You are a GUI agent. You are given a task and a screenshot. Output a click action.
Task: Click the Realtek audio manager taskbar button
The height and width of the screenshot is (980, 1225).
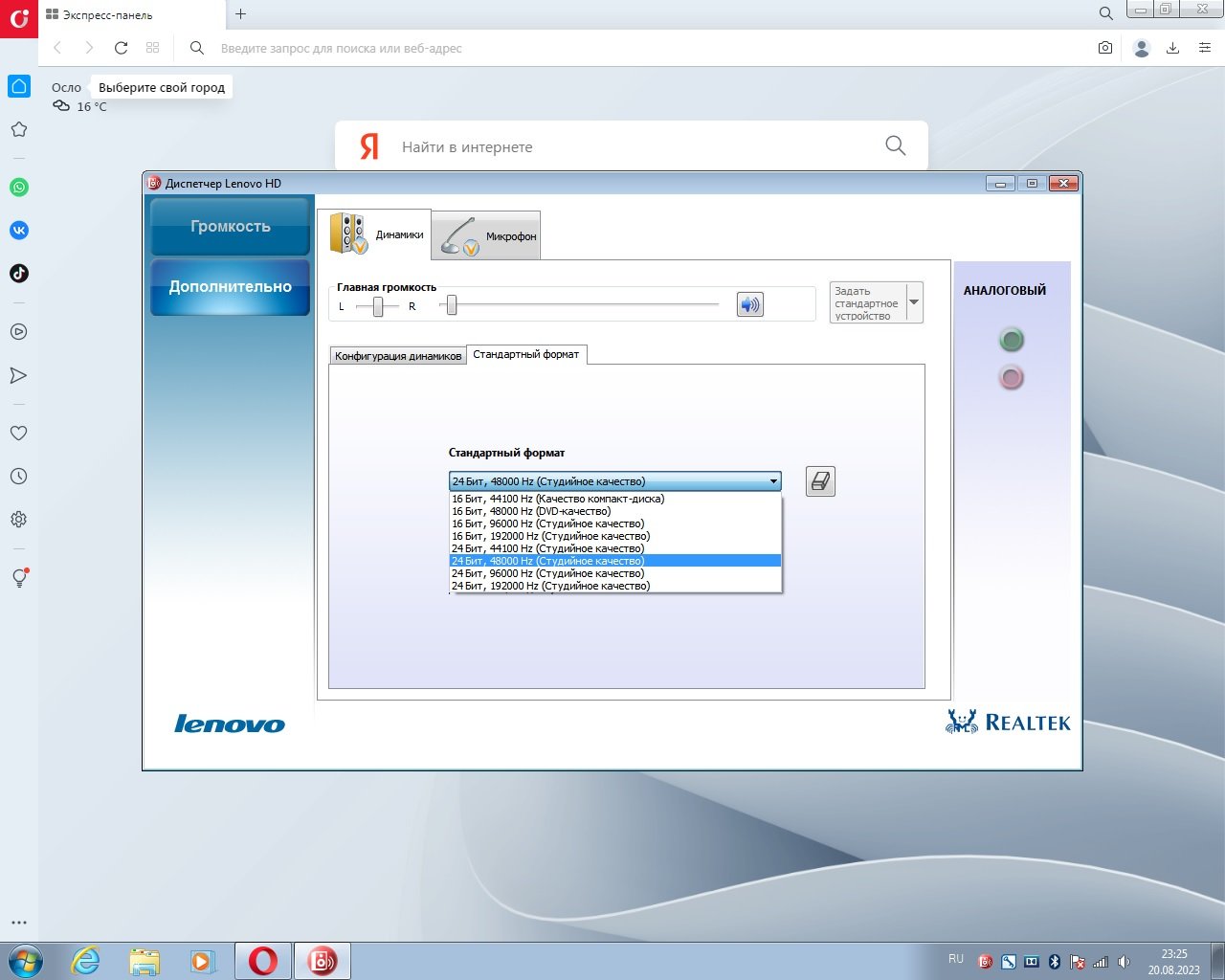coord(322,961)
